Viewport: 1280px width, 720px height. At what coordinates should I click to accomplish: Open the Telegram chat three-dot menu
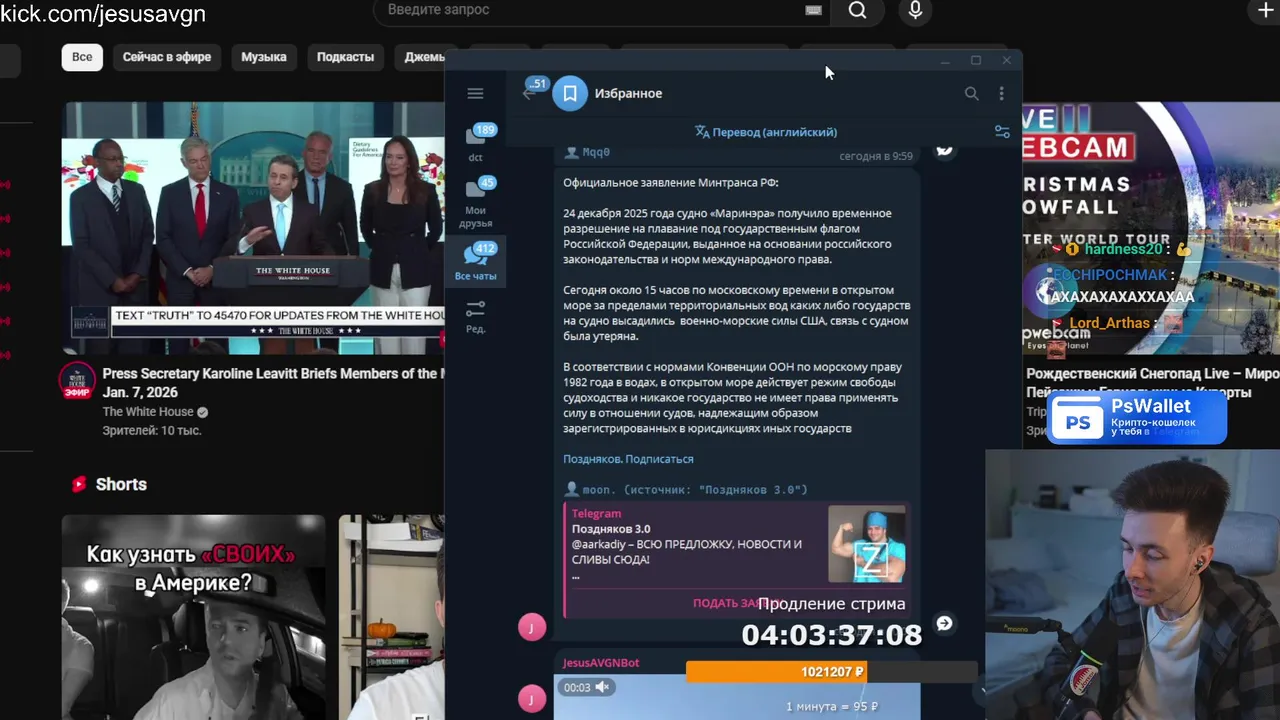click(1001, 93)
